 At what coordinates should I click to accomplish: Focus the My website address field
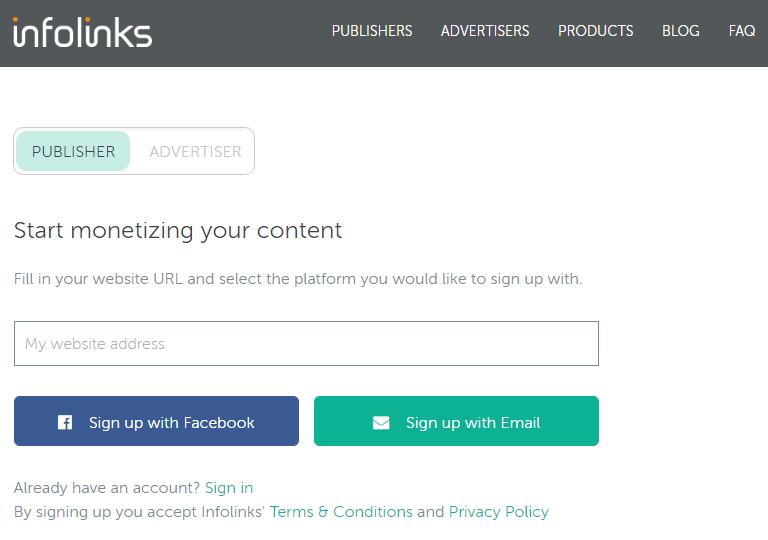tap(306, 344)
